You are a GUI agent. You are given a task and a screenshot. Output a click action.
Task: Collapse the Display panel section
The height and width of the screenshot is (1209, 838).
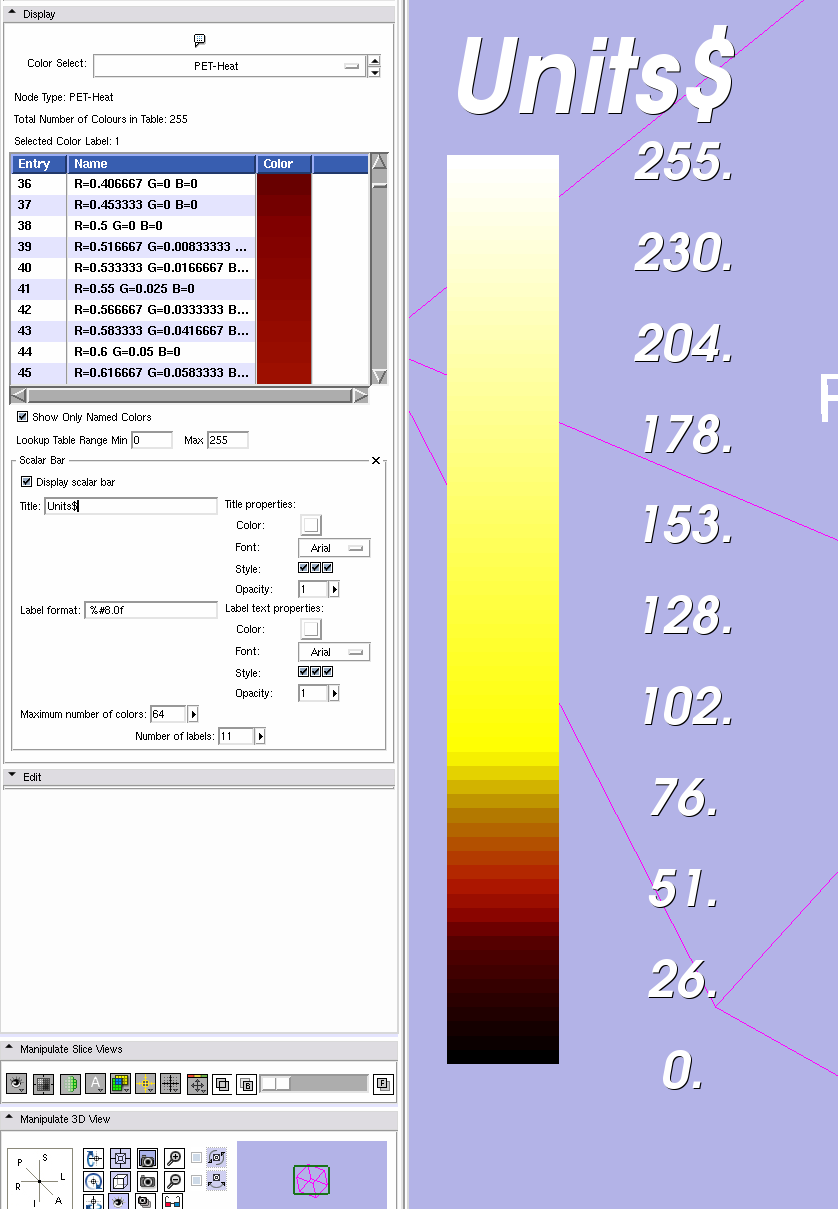(x=10, y=14)
